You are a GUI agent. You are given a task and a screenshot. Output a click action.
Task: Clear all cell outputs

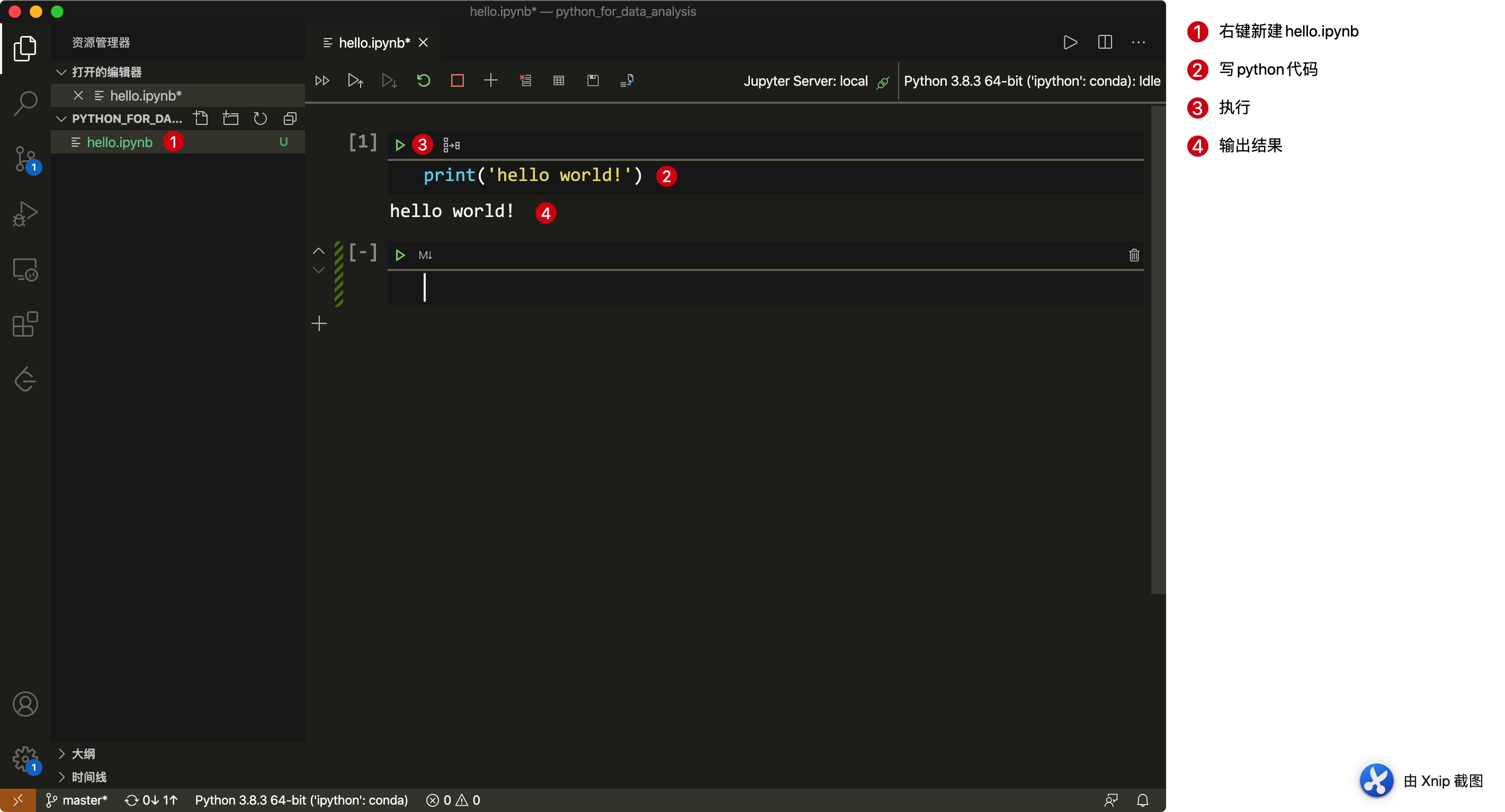coord(525,80)
